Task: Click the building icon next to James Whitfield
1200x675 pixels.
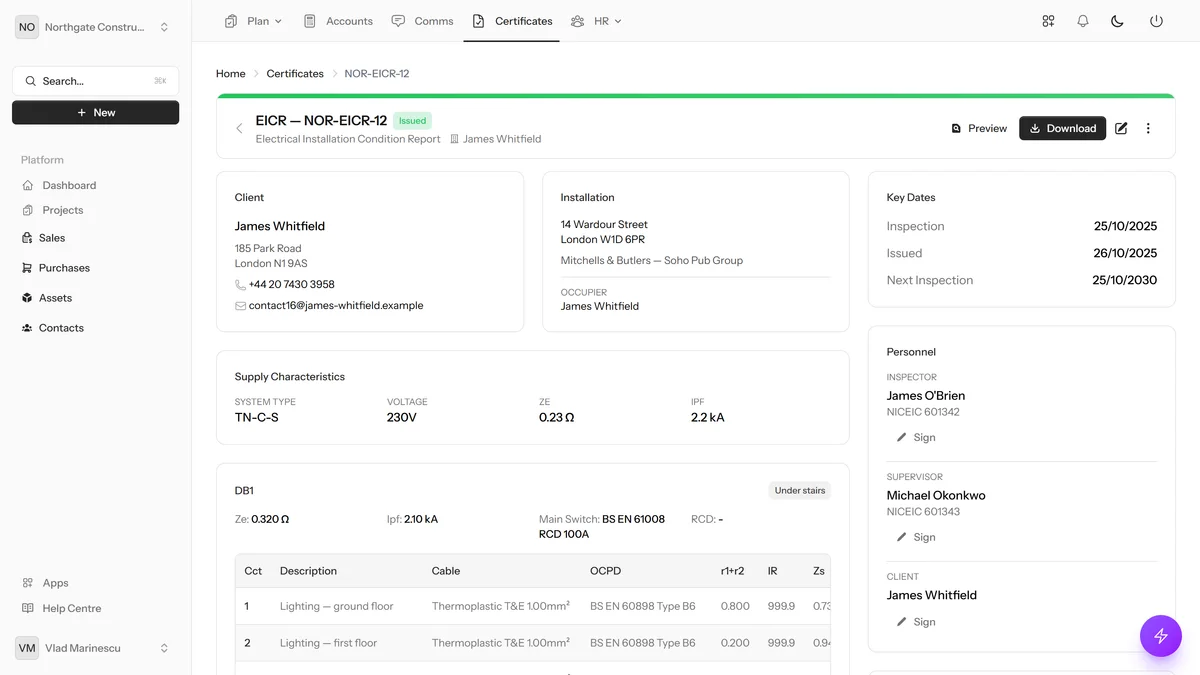Action: coord(454,139)
